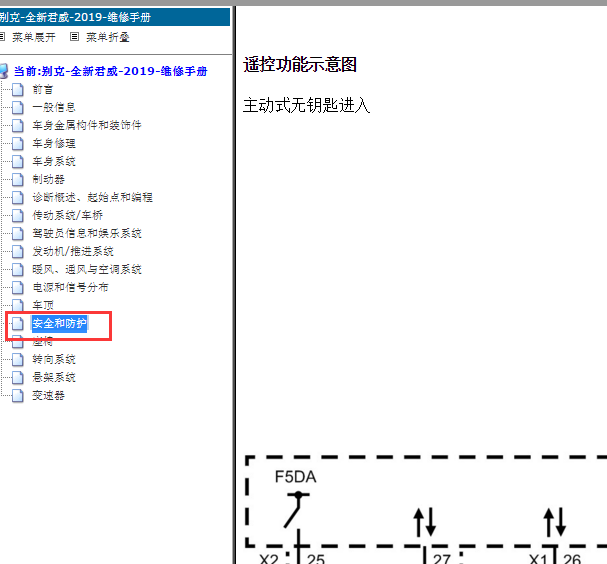Open the 一般信息 chapter
This screenshot has width=607, height=564.
click(54, 107)
